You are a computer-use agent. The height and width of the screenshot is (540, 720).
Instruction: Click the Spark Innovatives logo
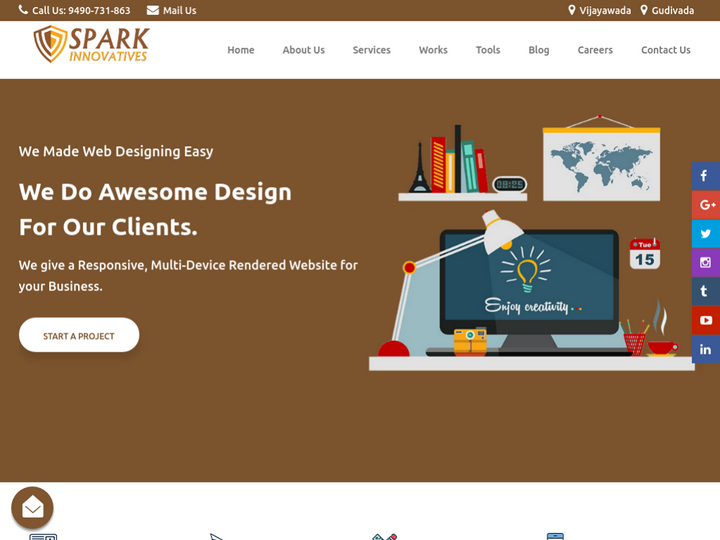click(91, 45)
